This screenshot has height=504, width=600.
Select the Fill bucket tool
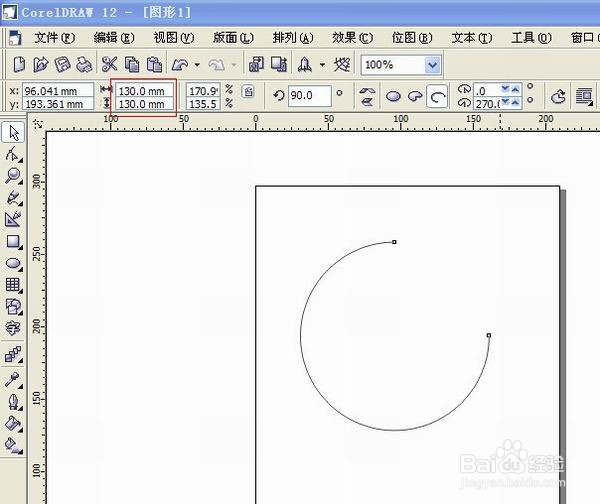point(13,424)
